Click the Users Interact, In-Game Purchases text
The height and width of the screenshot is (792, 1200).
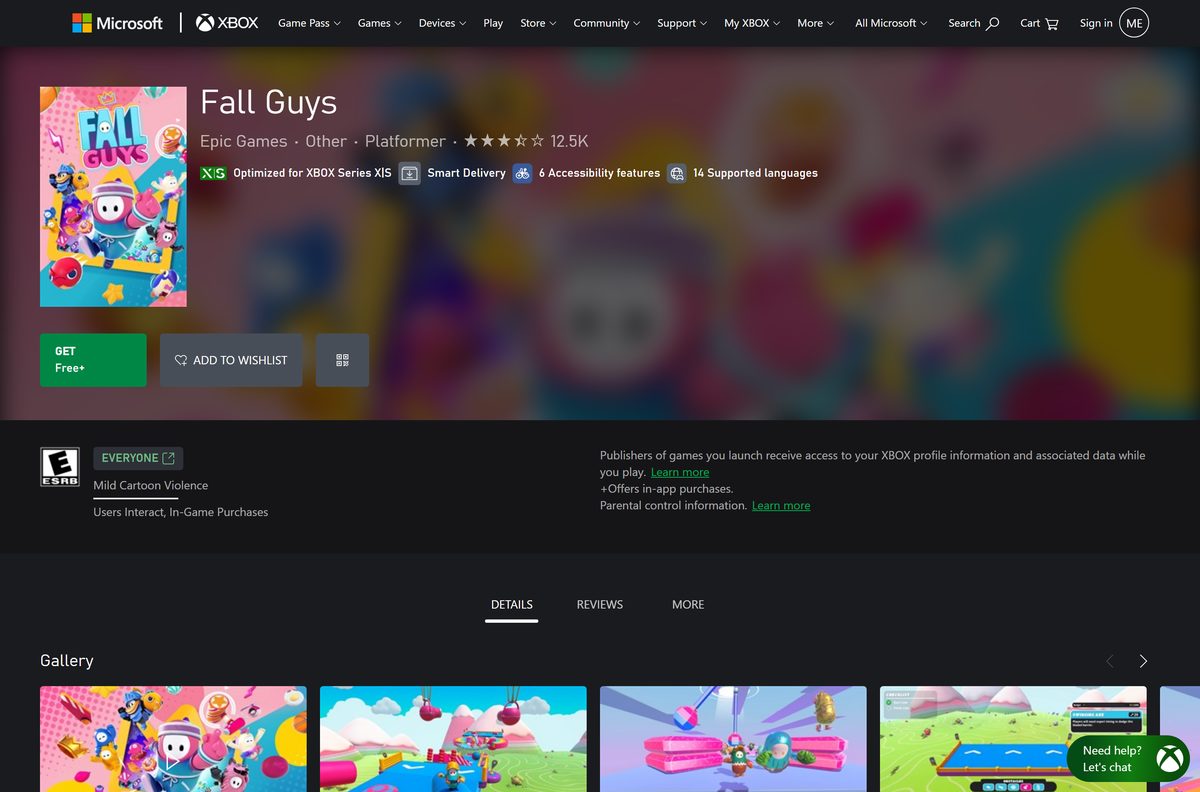tap(181, 512)
